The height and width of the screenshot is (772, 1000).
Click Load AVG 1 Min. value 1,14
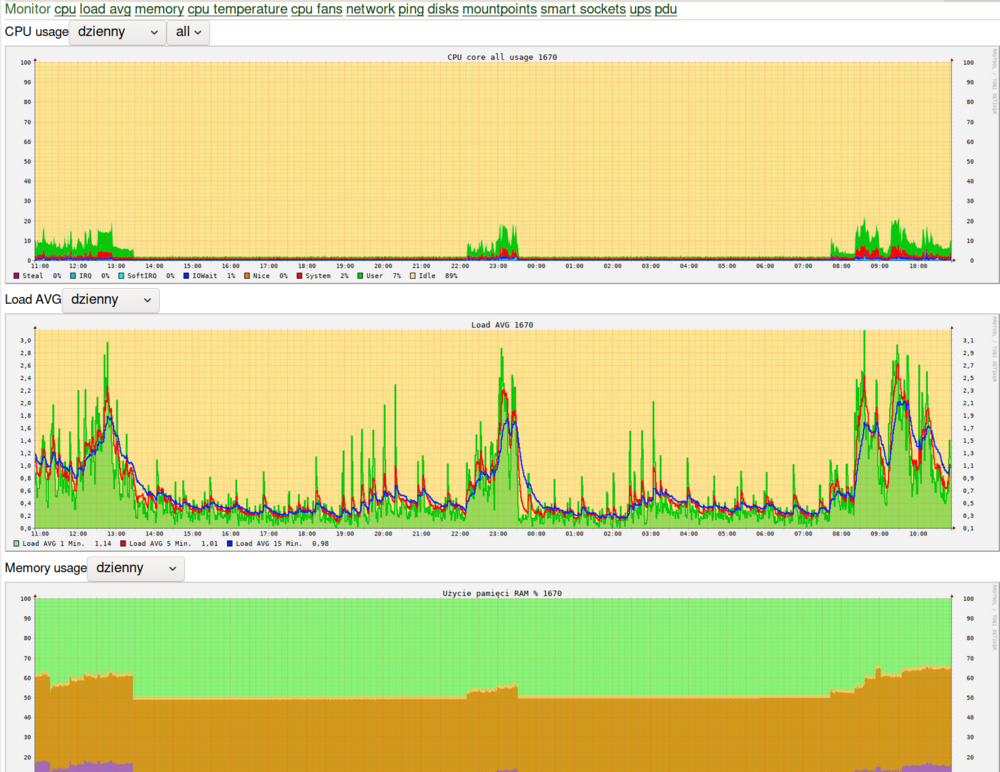click(x=103, y=544)
